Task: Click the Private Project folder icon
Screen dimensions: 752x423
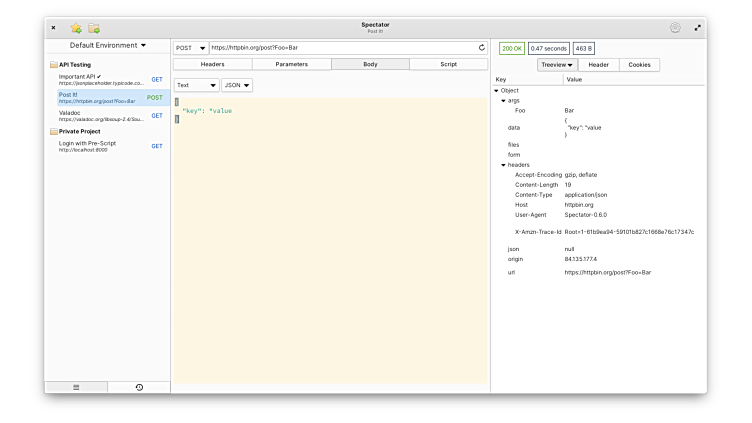Action: (x=53, y=131)
